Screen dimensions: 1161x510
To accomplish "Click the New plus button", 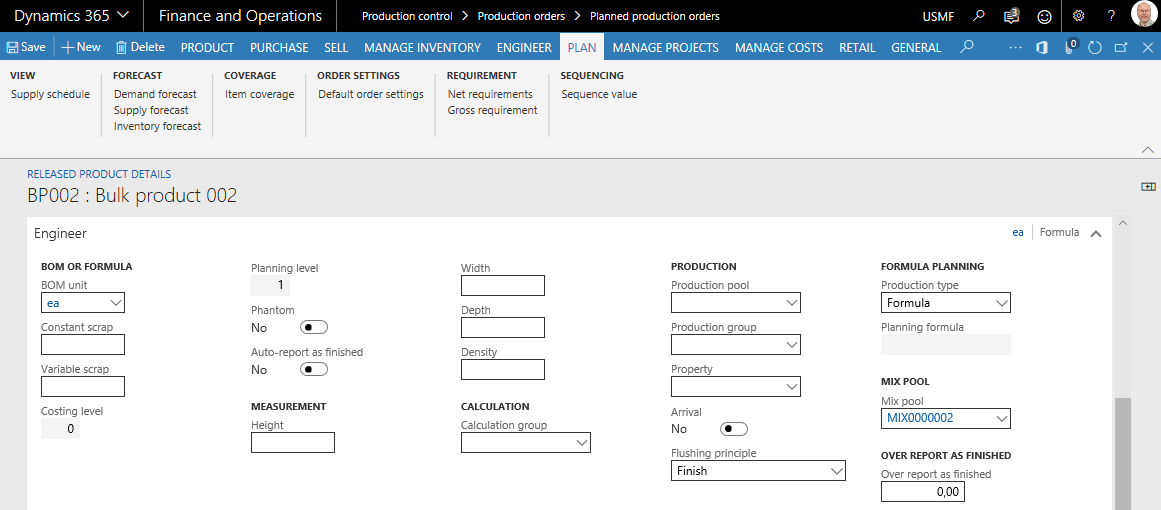I will pyautogui.click(x=80, y=47).
